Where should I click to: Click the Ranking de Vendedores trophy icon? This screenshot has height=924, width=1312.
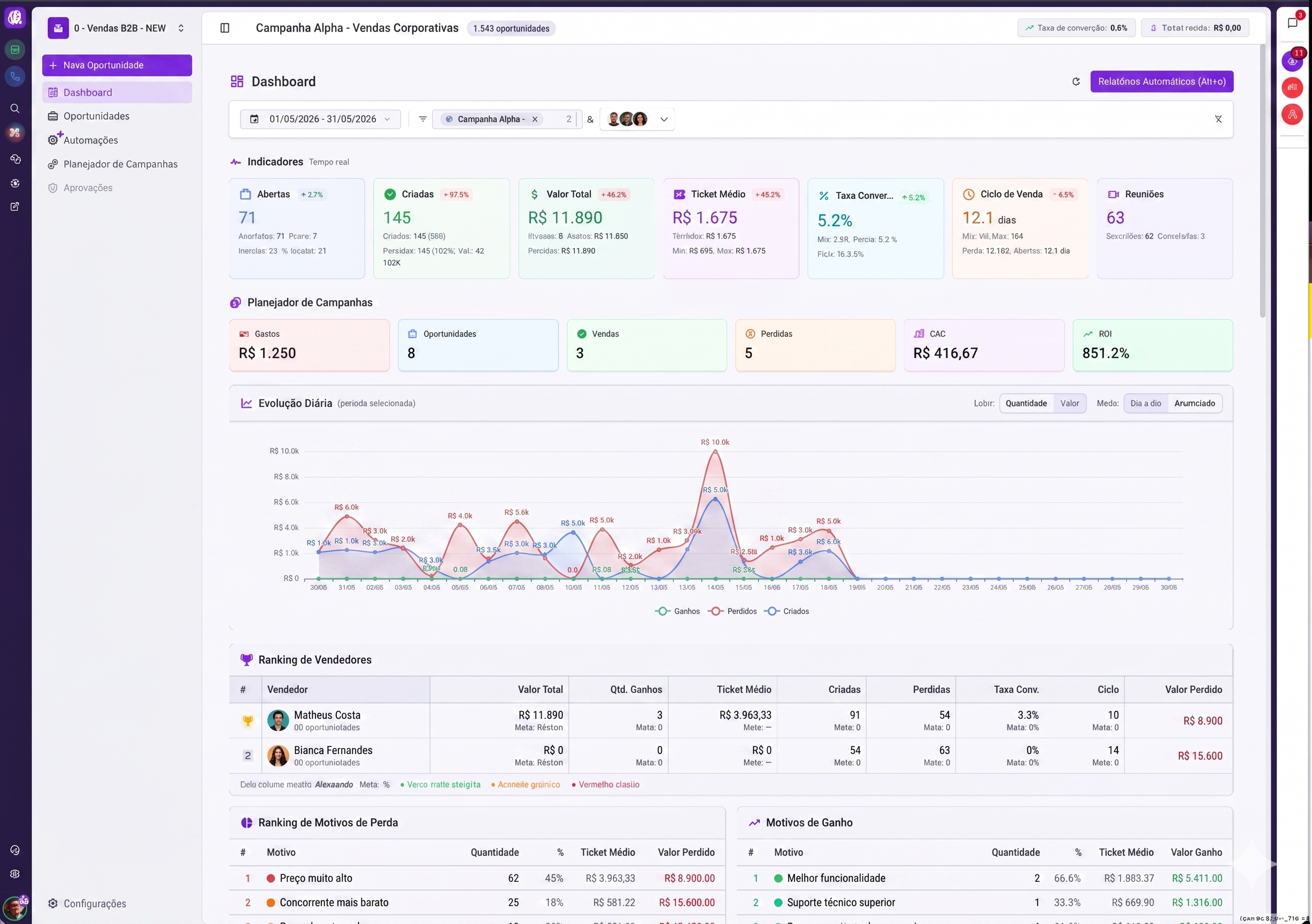pyautogui.click(x=246, y=660)
